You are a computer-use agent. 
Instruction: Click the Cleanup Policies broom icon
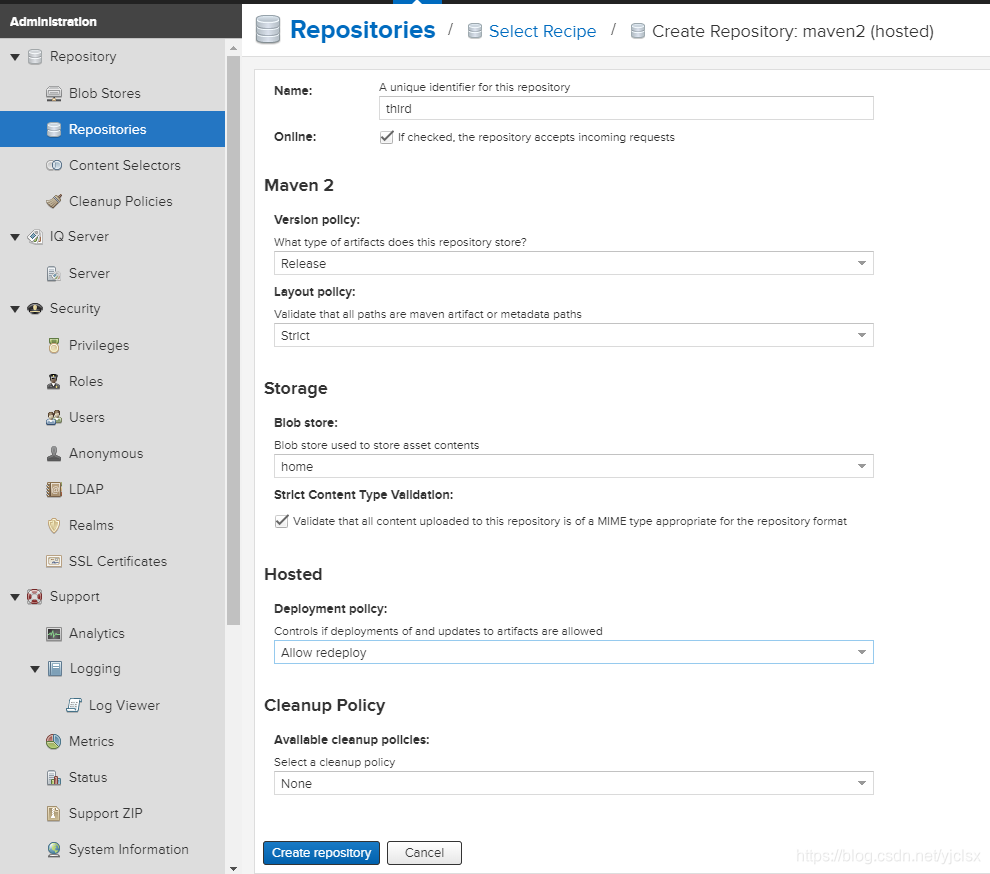click(54, 201)
